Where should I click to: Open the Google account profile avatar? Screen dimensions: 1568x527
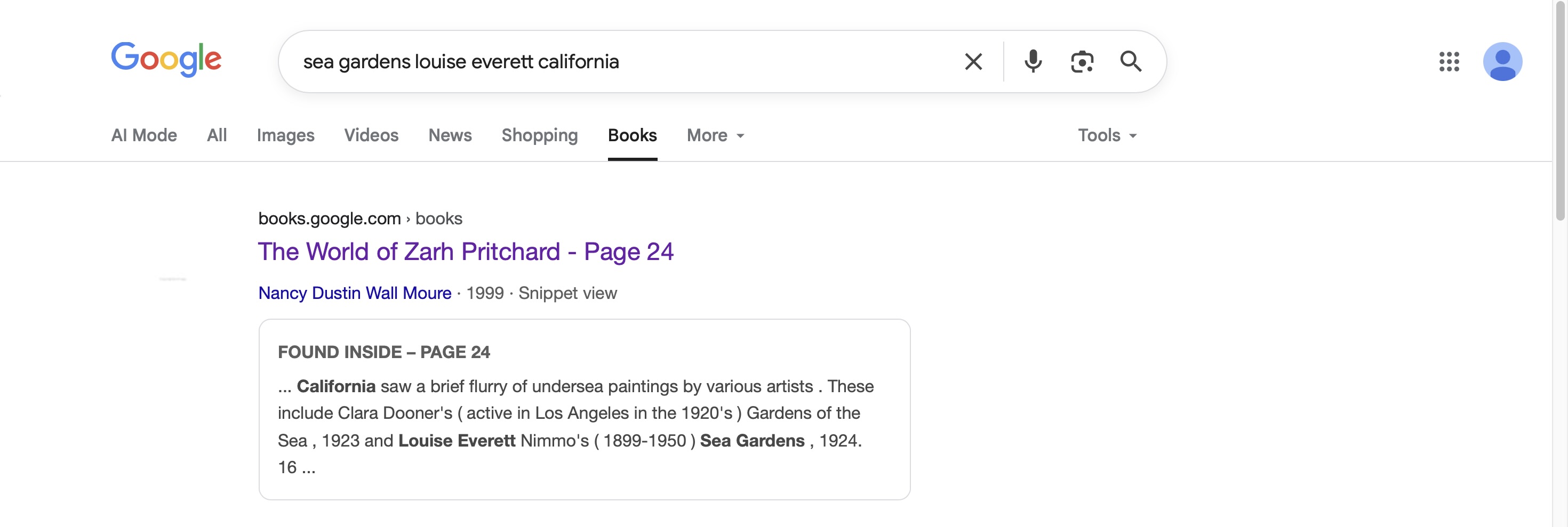coord(1502,61)
